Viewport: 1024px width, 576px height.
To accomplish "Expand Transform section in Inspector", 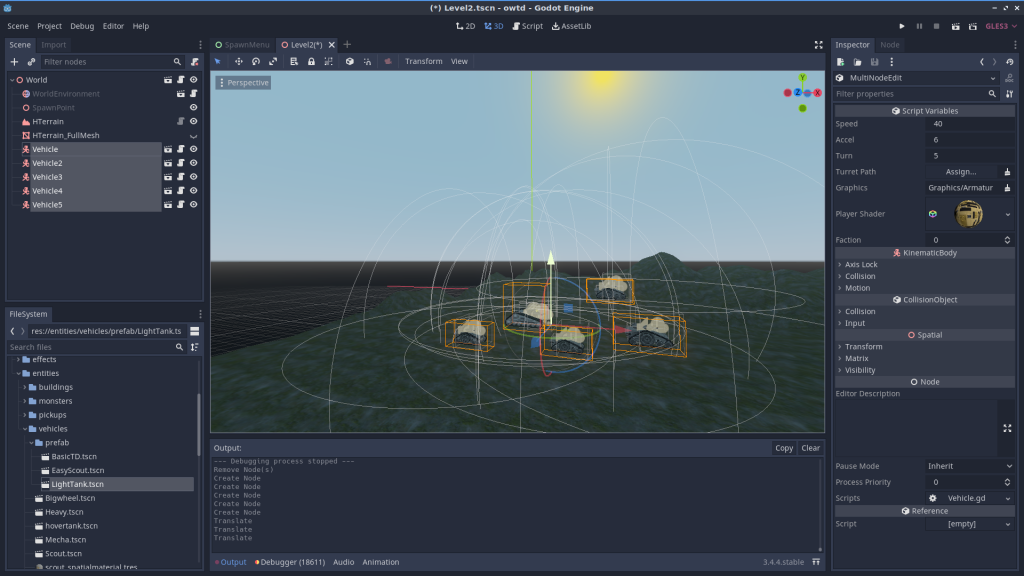I will pos(863,347).
